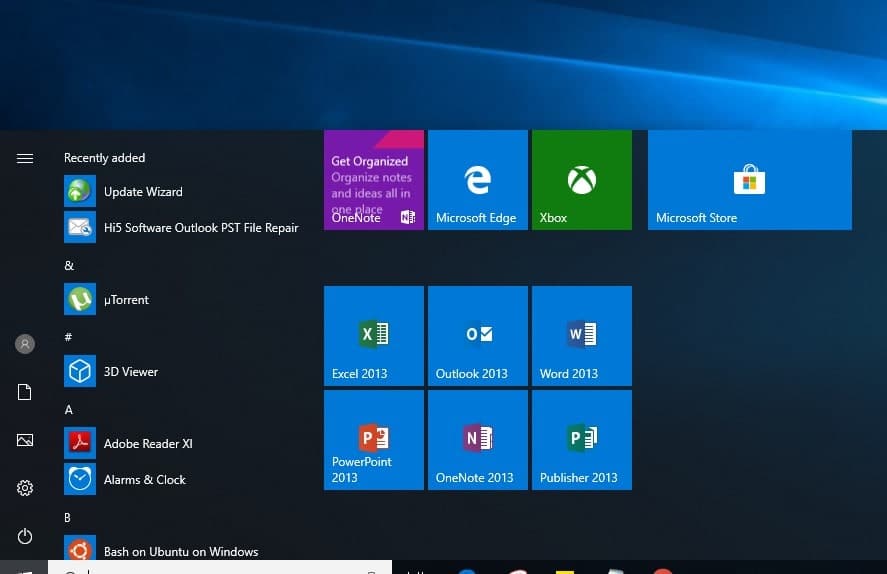Click the 'B' app list letter header
Screen dimensions: 887x574
(x=67, y=517)
